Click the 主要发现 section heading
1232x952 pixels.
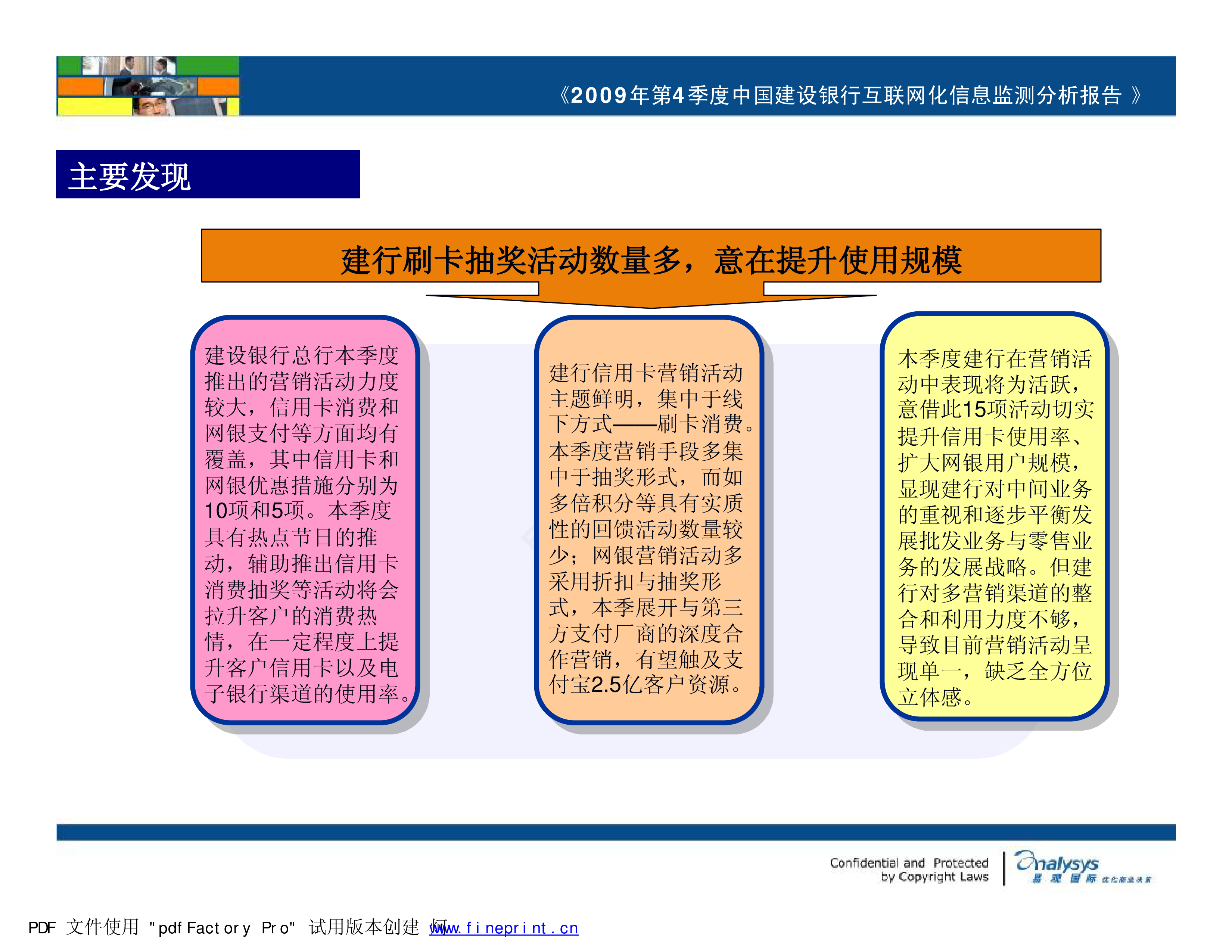coord(130,177)
